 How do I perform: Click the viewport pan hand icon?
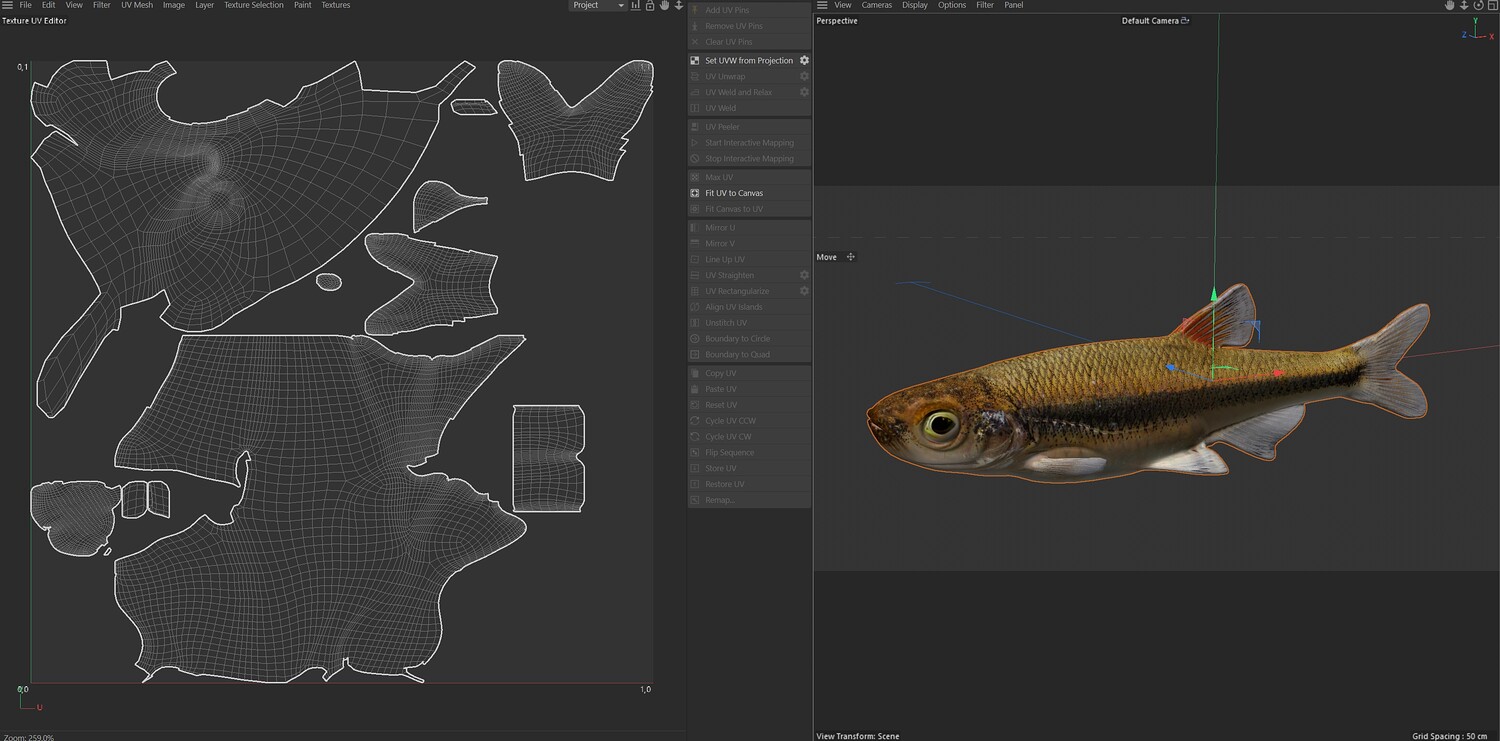coord(1449,5)
